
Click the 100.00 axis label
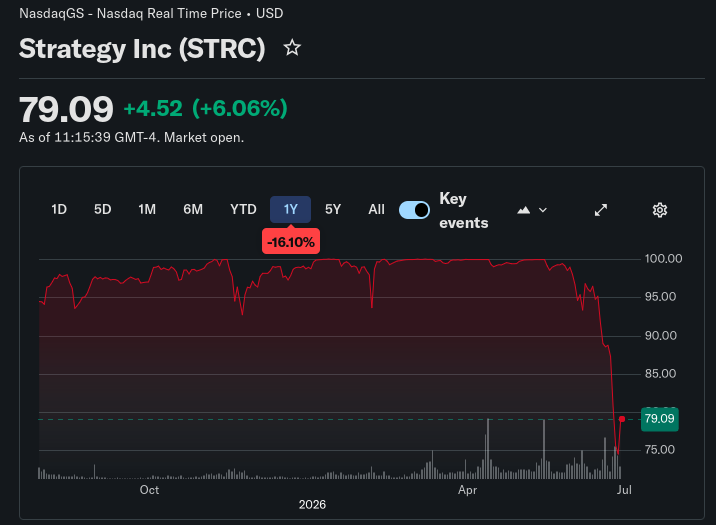(663, 259)
